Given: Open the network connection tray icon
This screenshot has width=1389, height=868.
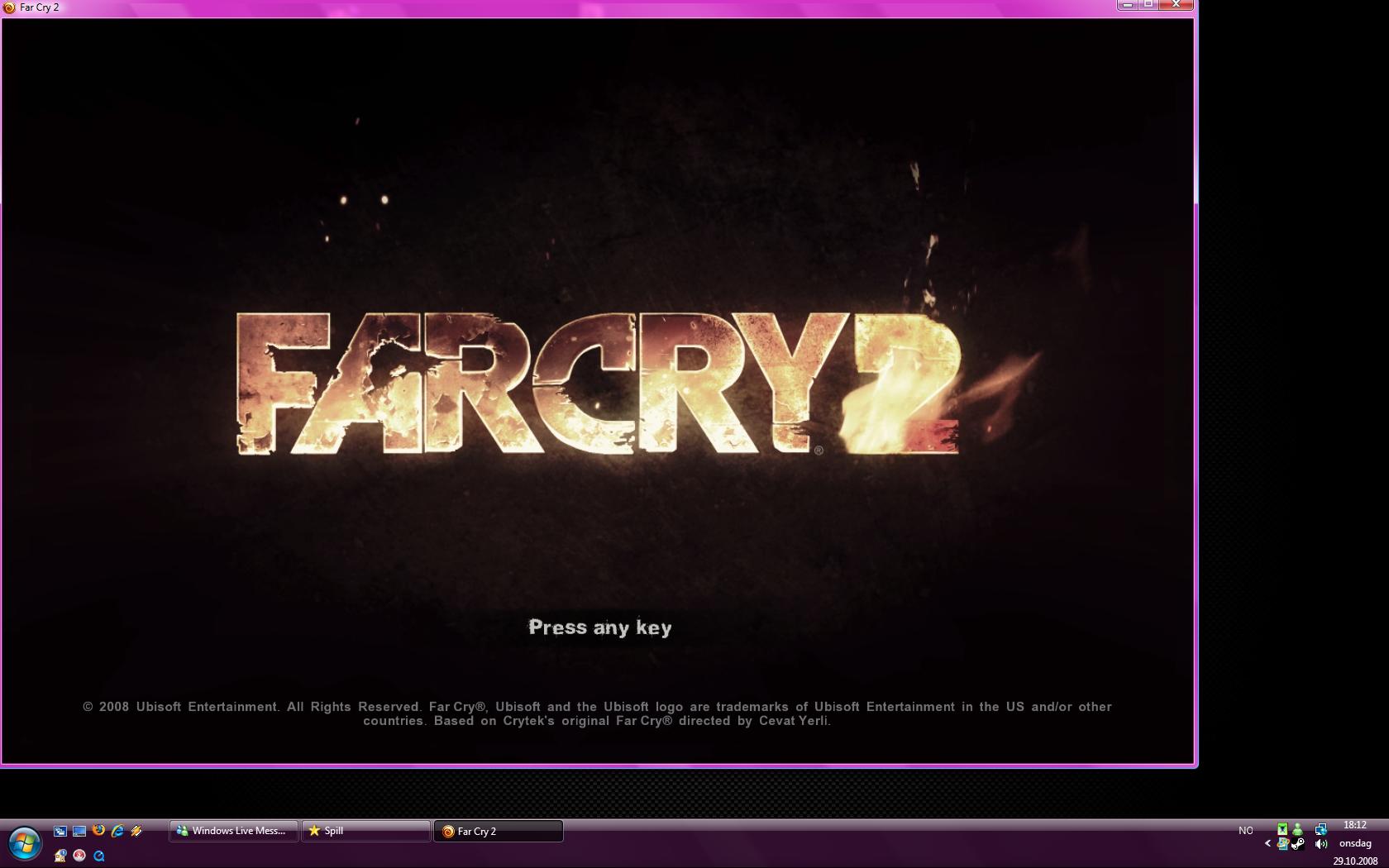Looking at the screenshot, I should point(1321,829).
